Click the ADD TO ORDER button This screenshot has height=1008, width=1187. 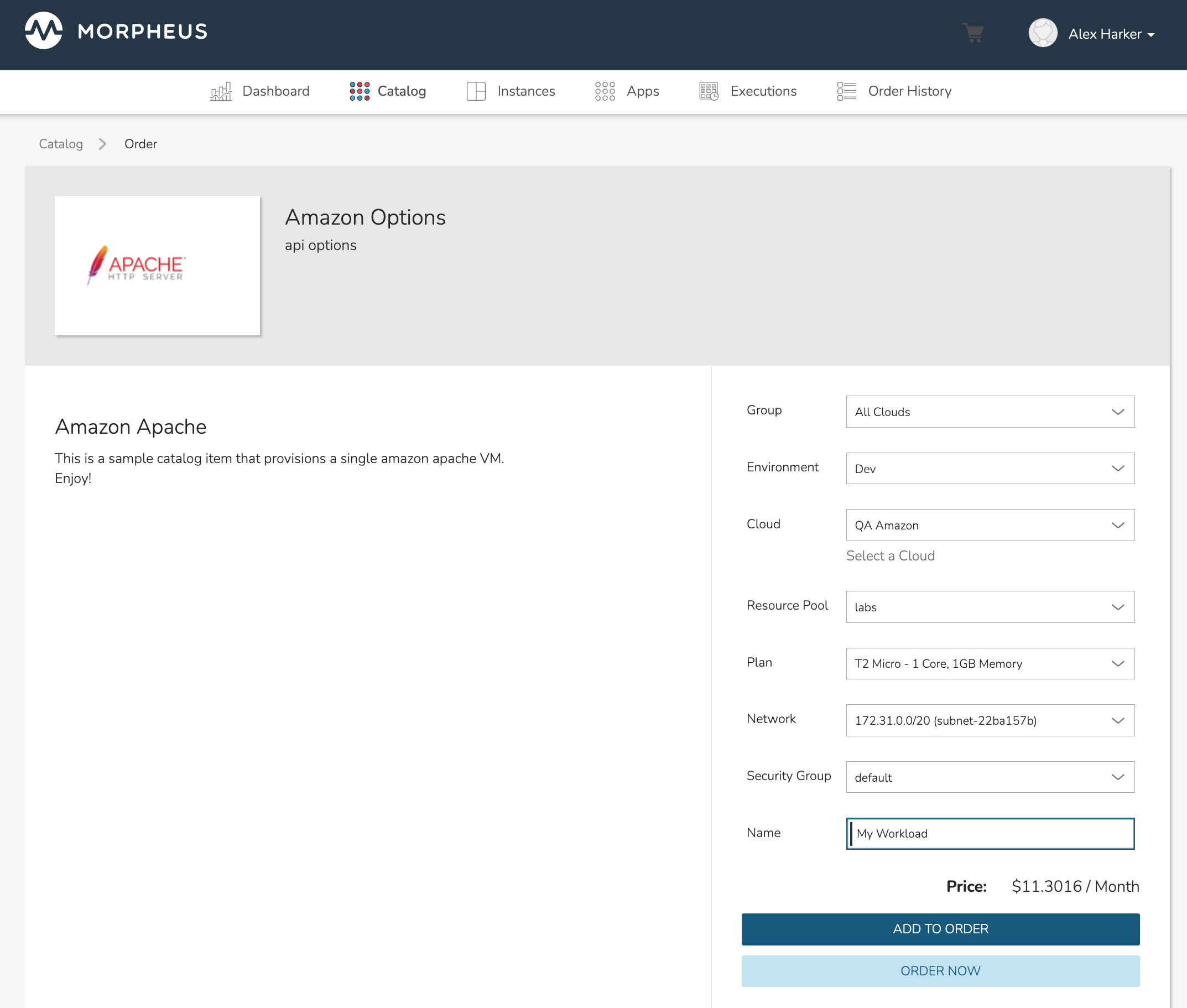tap(940, 928)
